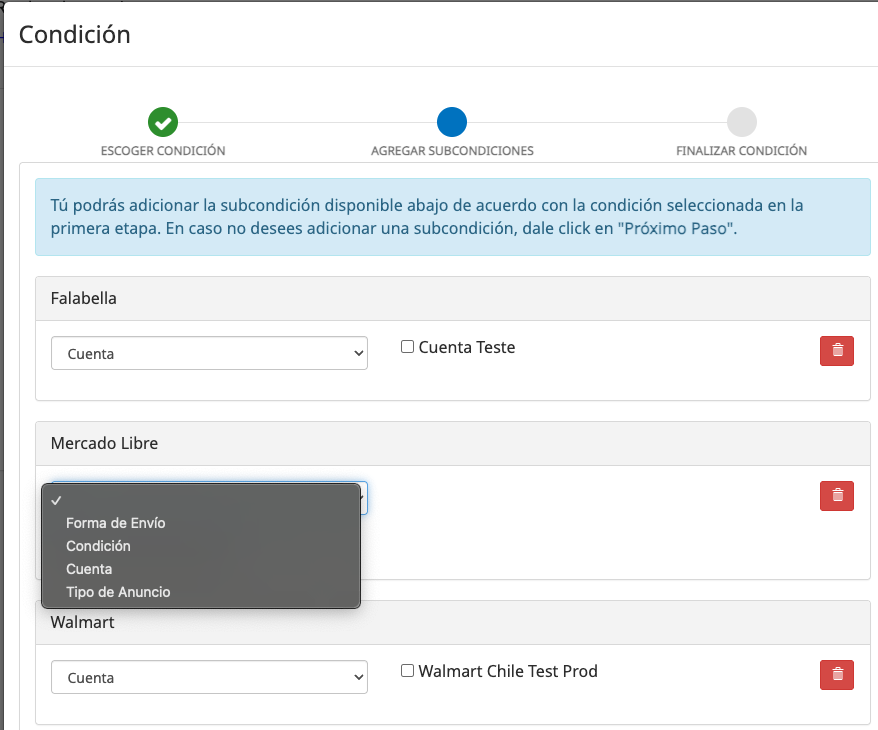
Task: Check the Cuenta Teste checkbox
Action: (x=407, y=347)
